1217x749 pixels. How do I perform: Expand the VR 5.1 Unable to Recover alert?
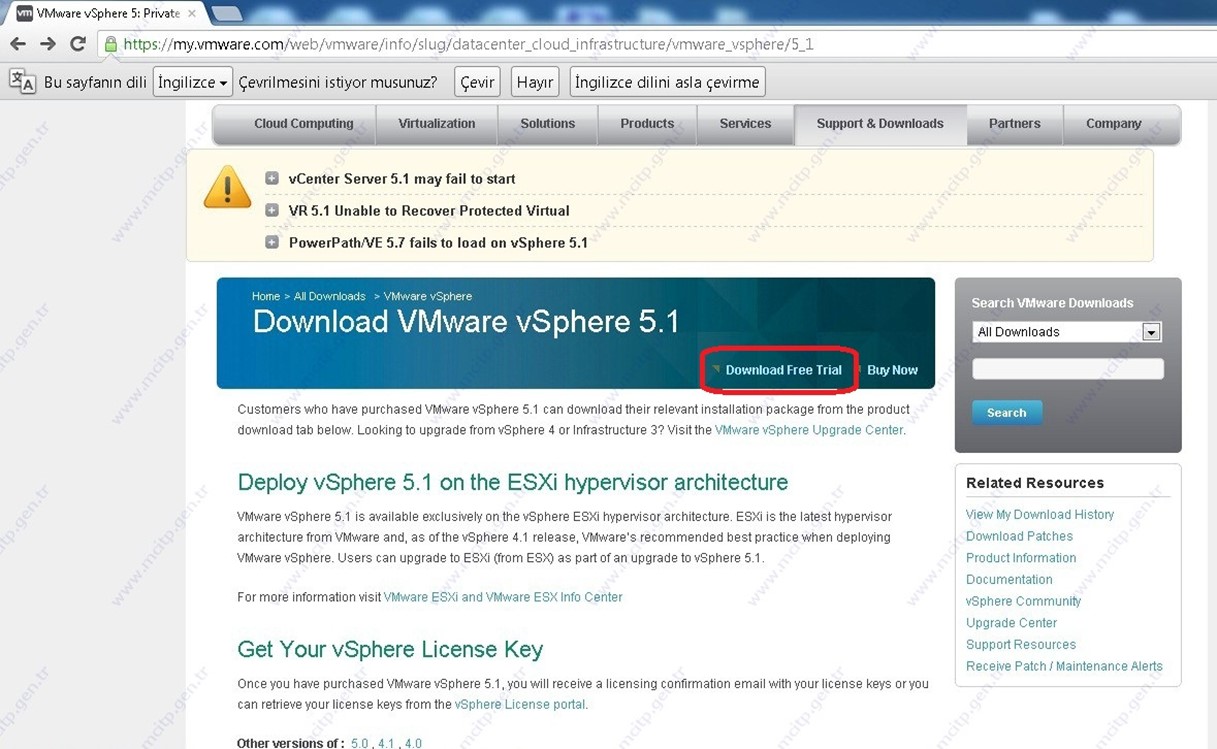point(272,211)
